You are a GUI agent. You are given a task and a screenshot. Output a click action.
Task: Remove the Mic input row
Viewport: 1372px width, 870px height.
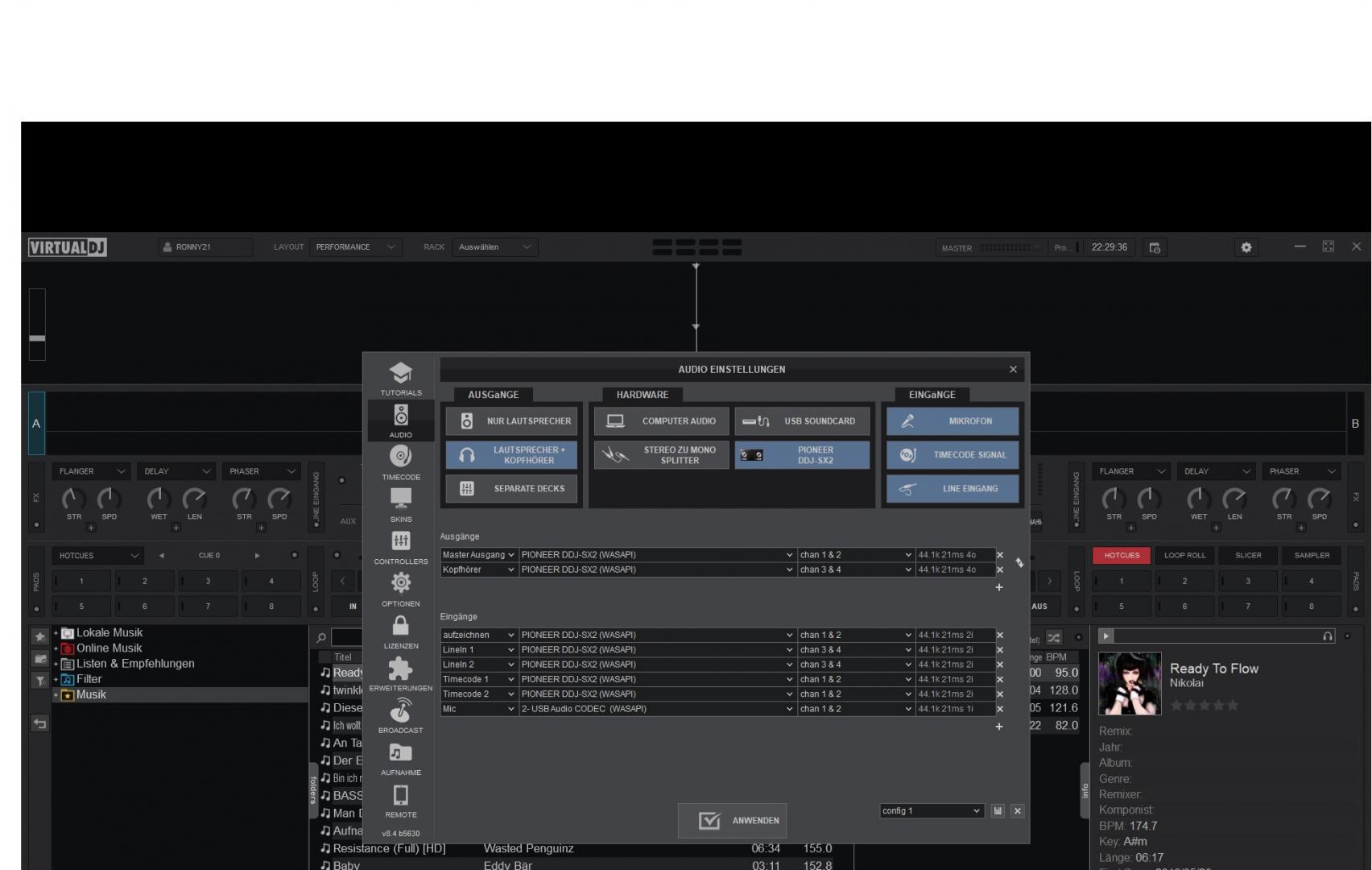click(x=1000, y=709)
